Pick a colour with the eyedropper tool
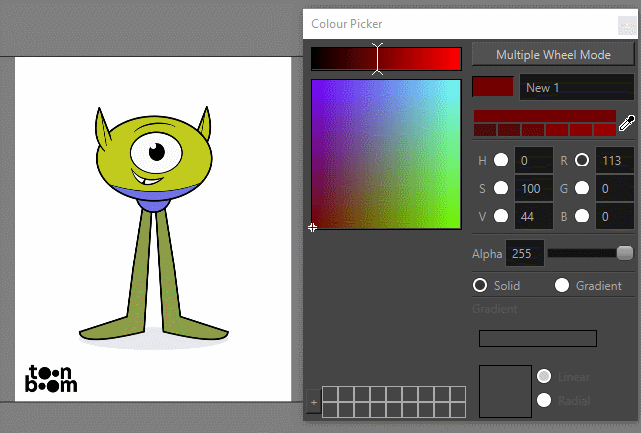Viewport: 641px width, 433px height. (x=627, y=124)
